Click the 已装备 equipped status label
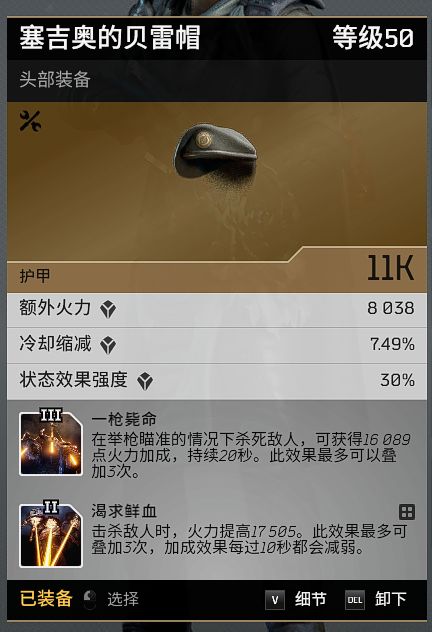Viewport: 432px width, 632px height. click(46, 599)
